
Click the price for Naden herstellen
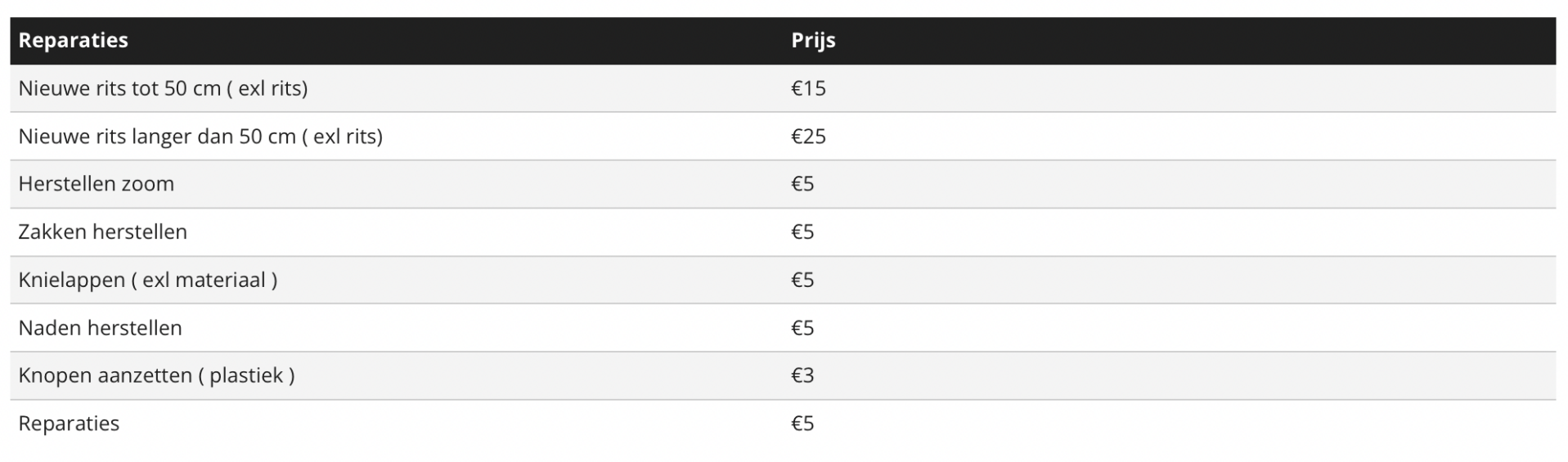click(802, 328)
